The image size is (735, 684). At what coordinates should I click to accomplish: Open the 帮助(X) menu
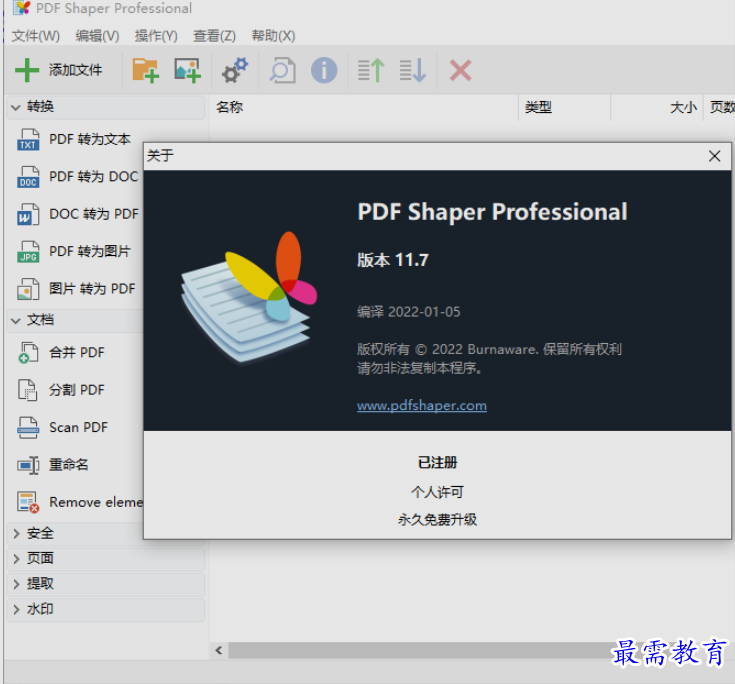click(x=273, y=36)
